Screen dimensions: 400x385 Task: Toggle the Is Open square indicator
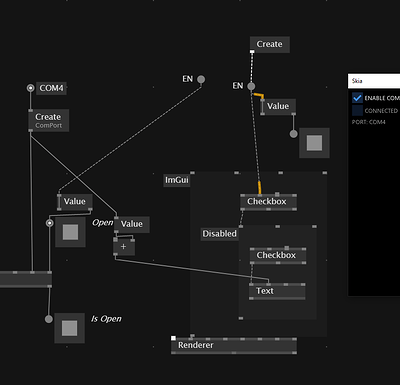pos(69,328)
